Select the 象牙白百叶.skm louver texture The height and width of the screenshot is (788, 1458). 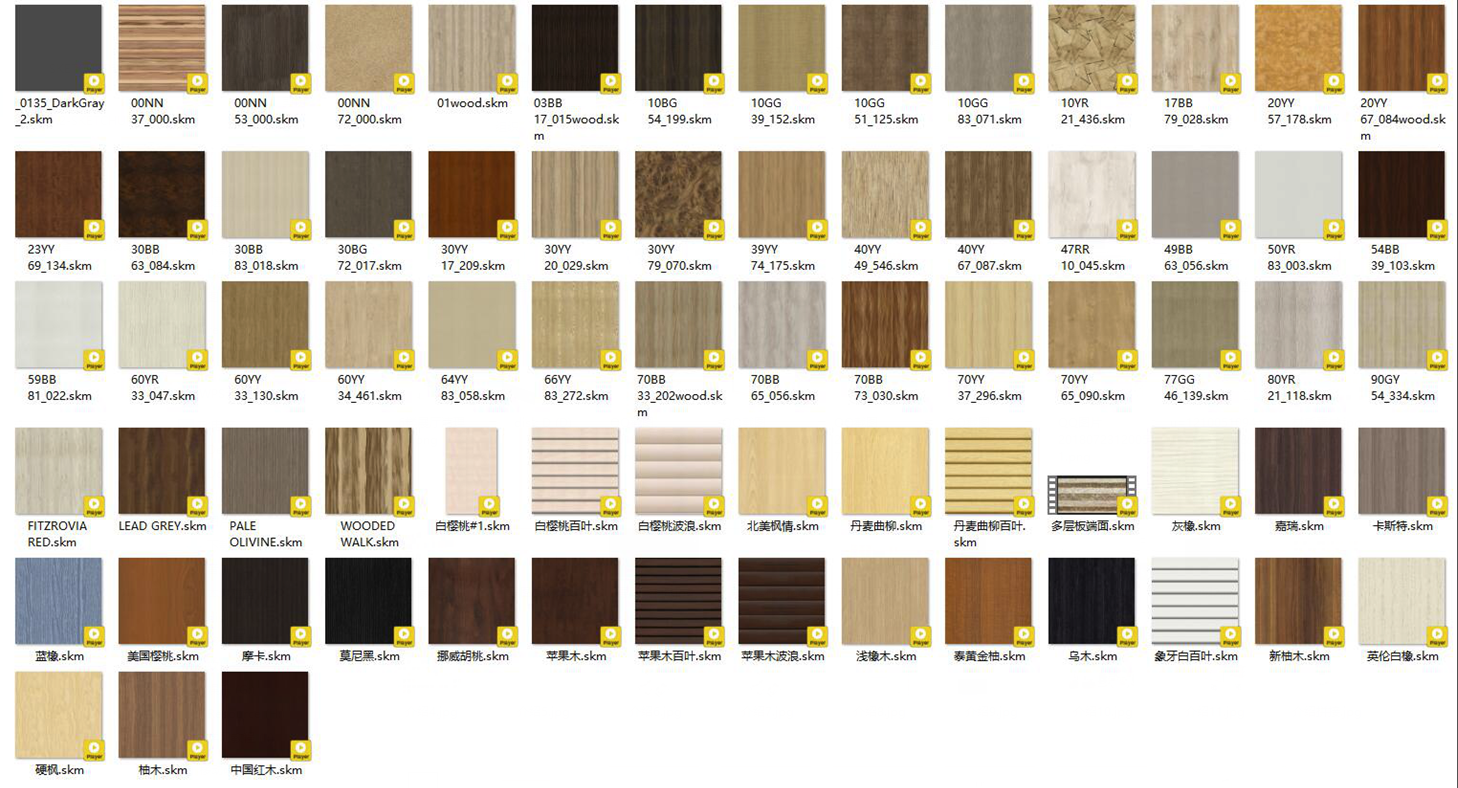pos(1195,601)
